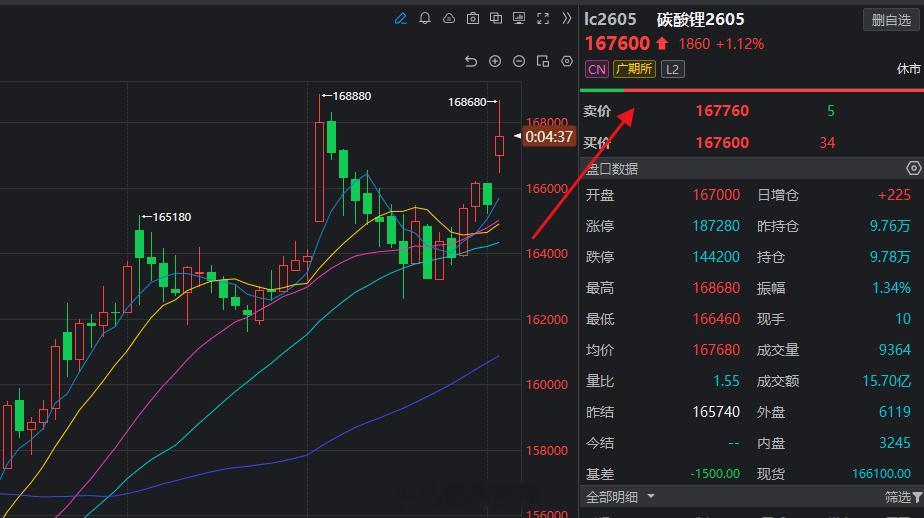
Task: Open the price alert bell
Action: click(x=425, y=19)
